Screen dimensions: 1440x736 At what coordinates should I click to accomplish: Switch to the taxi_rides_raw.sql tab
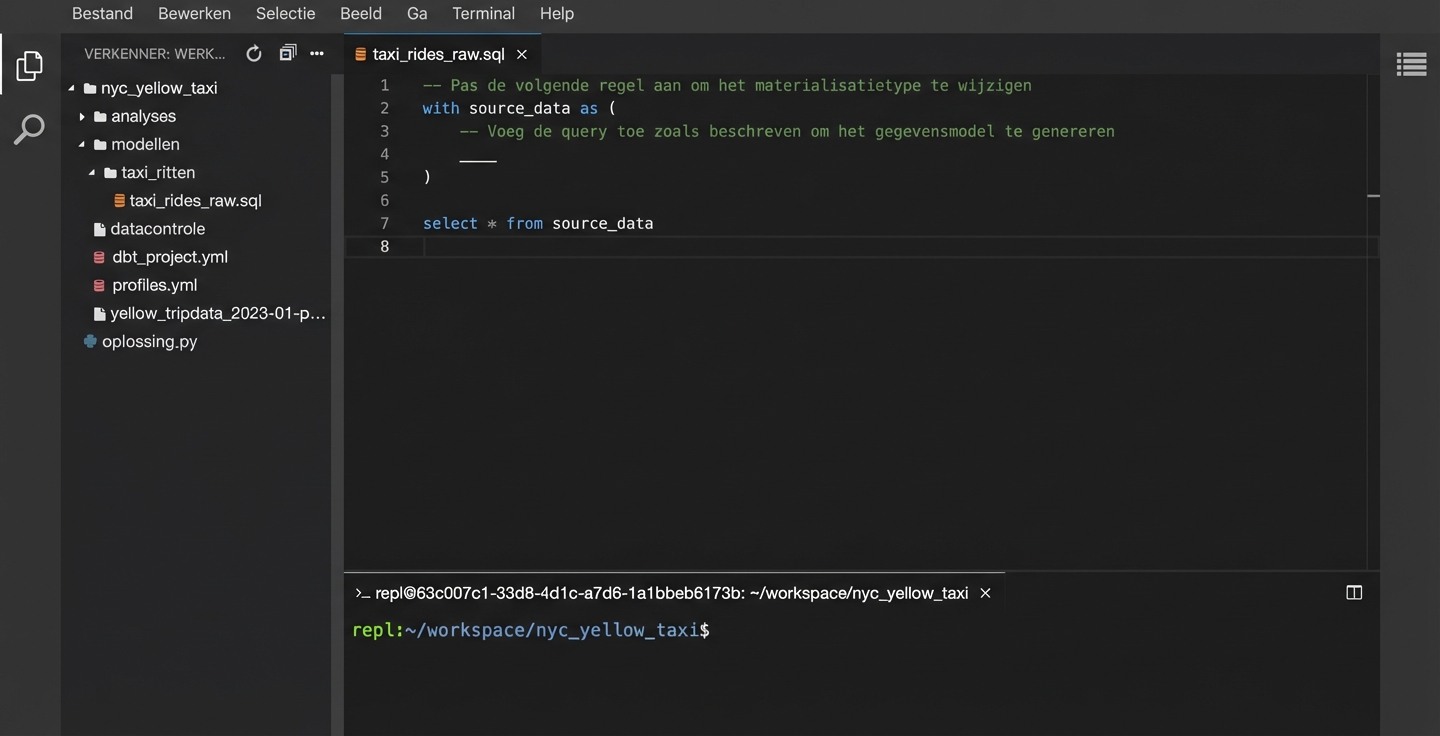click(438, 54)
